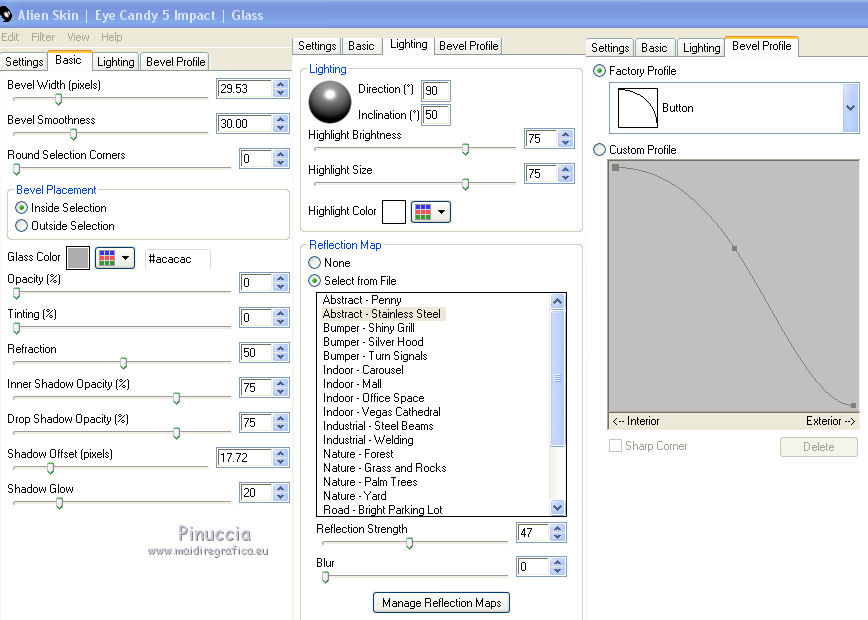The height and width of the screenshot is (620, 868).
Task: Increase Highlight Brightness with spinner up arrow
Action: tap(566, 134)
